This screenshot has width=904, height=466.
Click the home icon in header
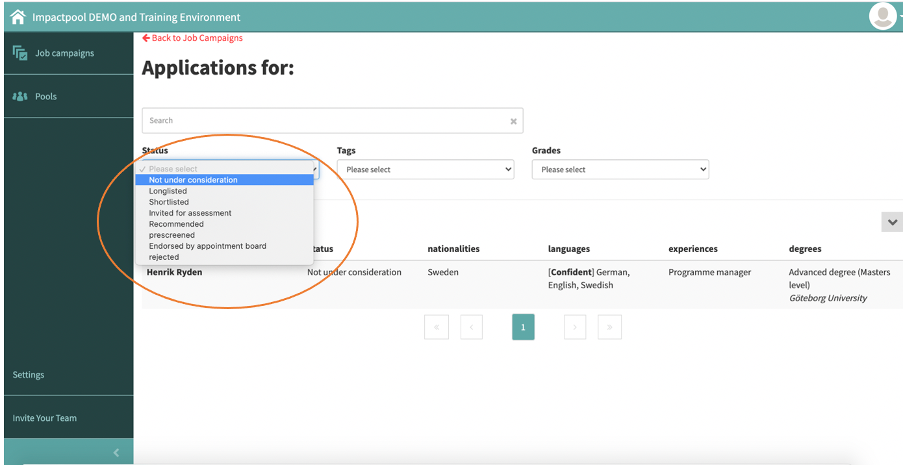coord(18,17)
